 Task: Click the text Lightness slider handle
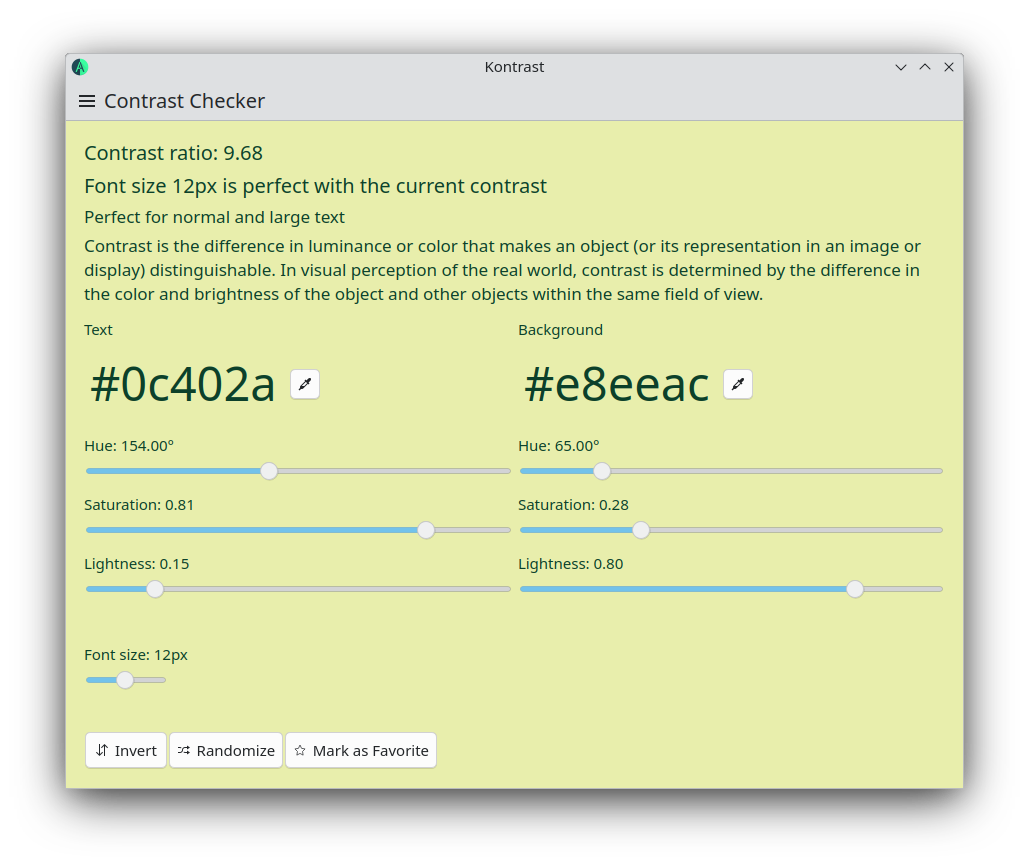click(155, 589)
